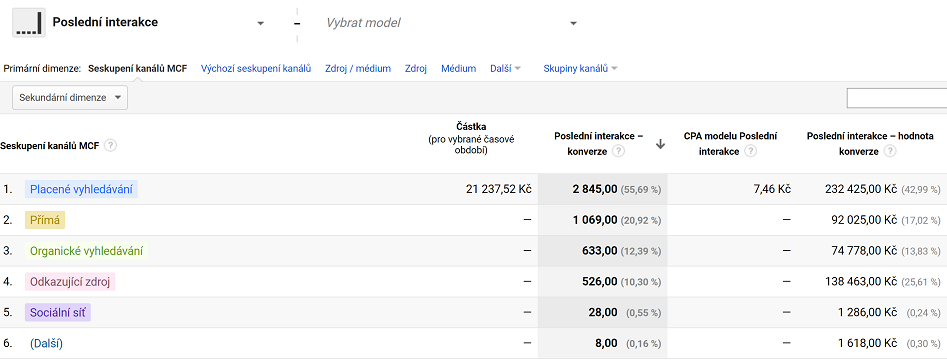Click the purple Sociální síť channel label
947x360 pixels.
pos(58,312)
